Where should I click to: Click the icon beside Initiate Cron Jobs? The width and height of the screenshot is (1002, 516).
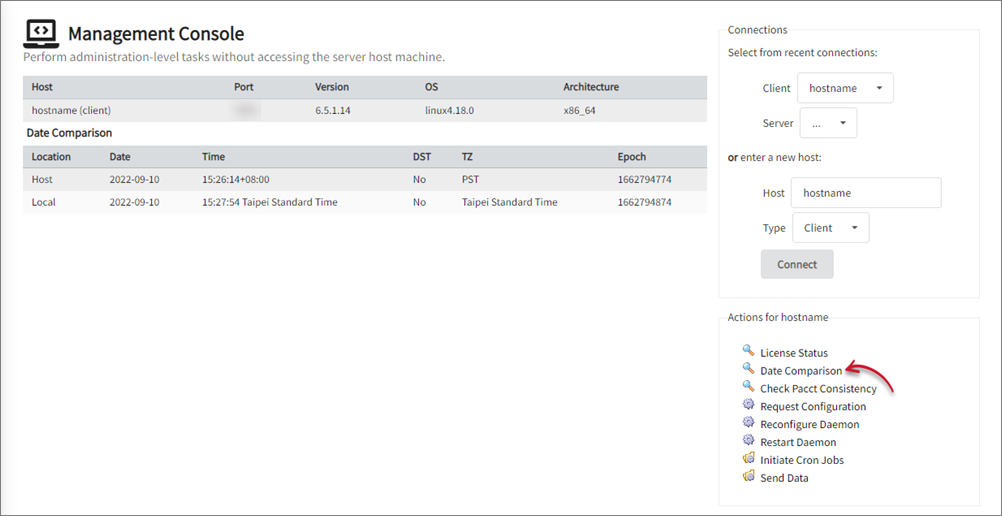748,459
